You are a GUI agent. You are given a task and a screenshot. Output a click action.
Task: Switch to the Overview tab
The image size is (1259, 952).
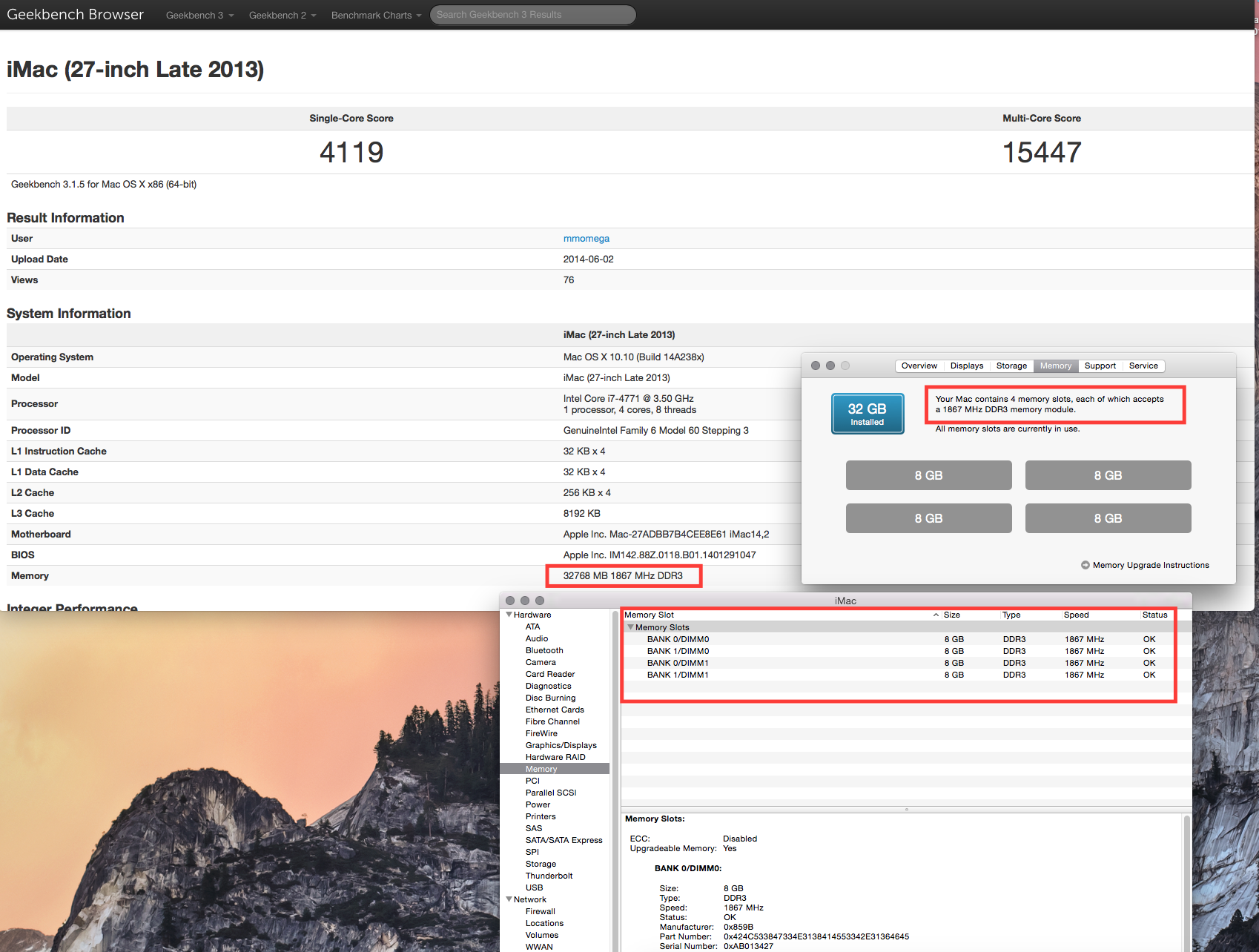click(919, 366)
